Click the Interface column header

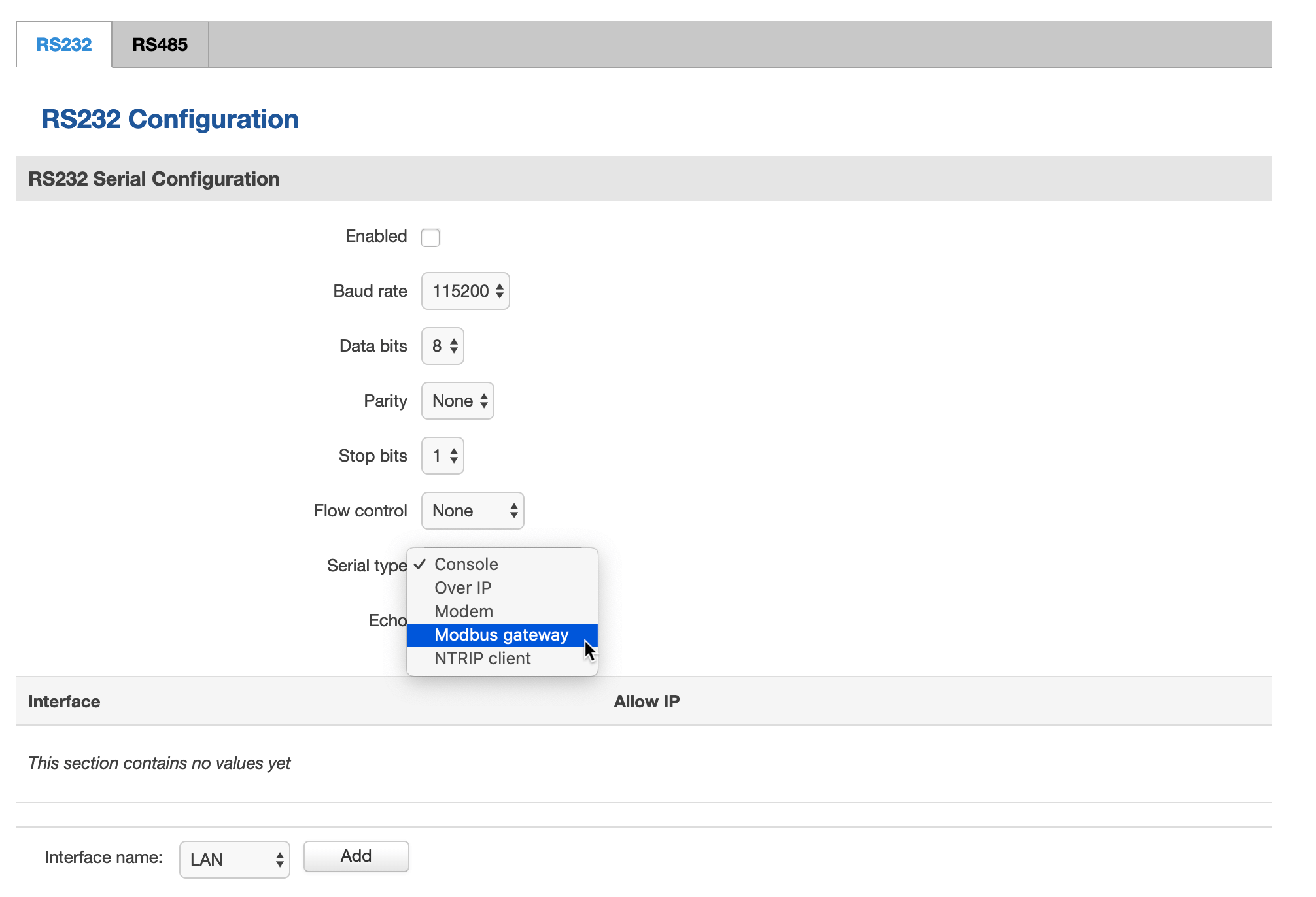[x=64, y=702]
